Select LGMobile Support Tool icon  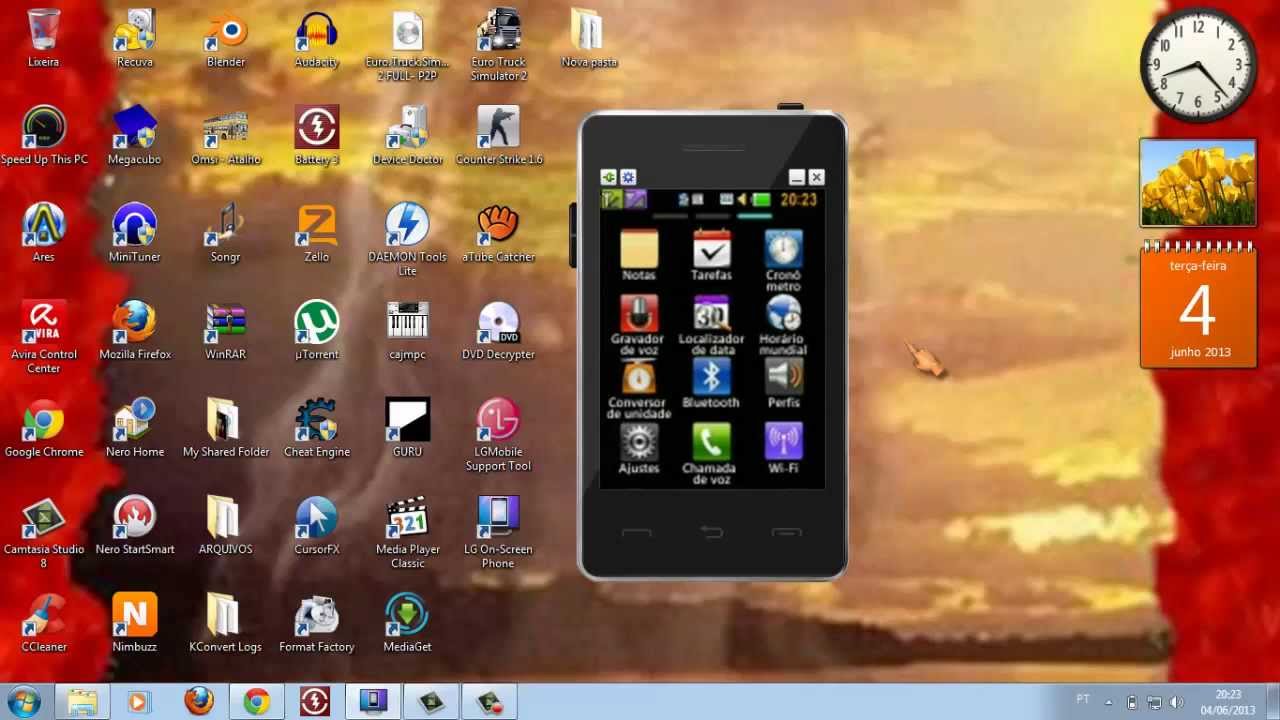pos(498,434)
